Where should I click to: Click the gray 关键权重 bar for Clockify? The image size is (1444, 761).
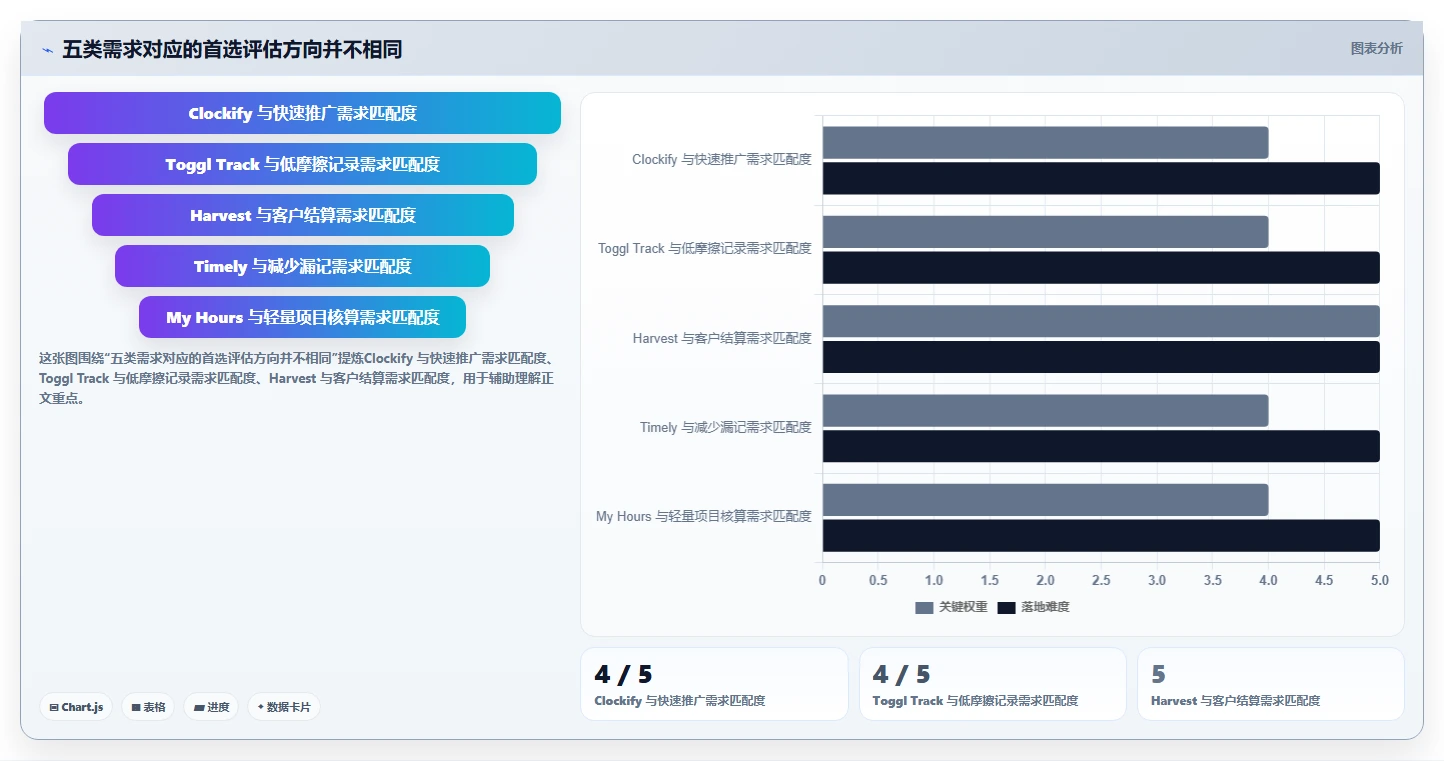click(1045, 142)
